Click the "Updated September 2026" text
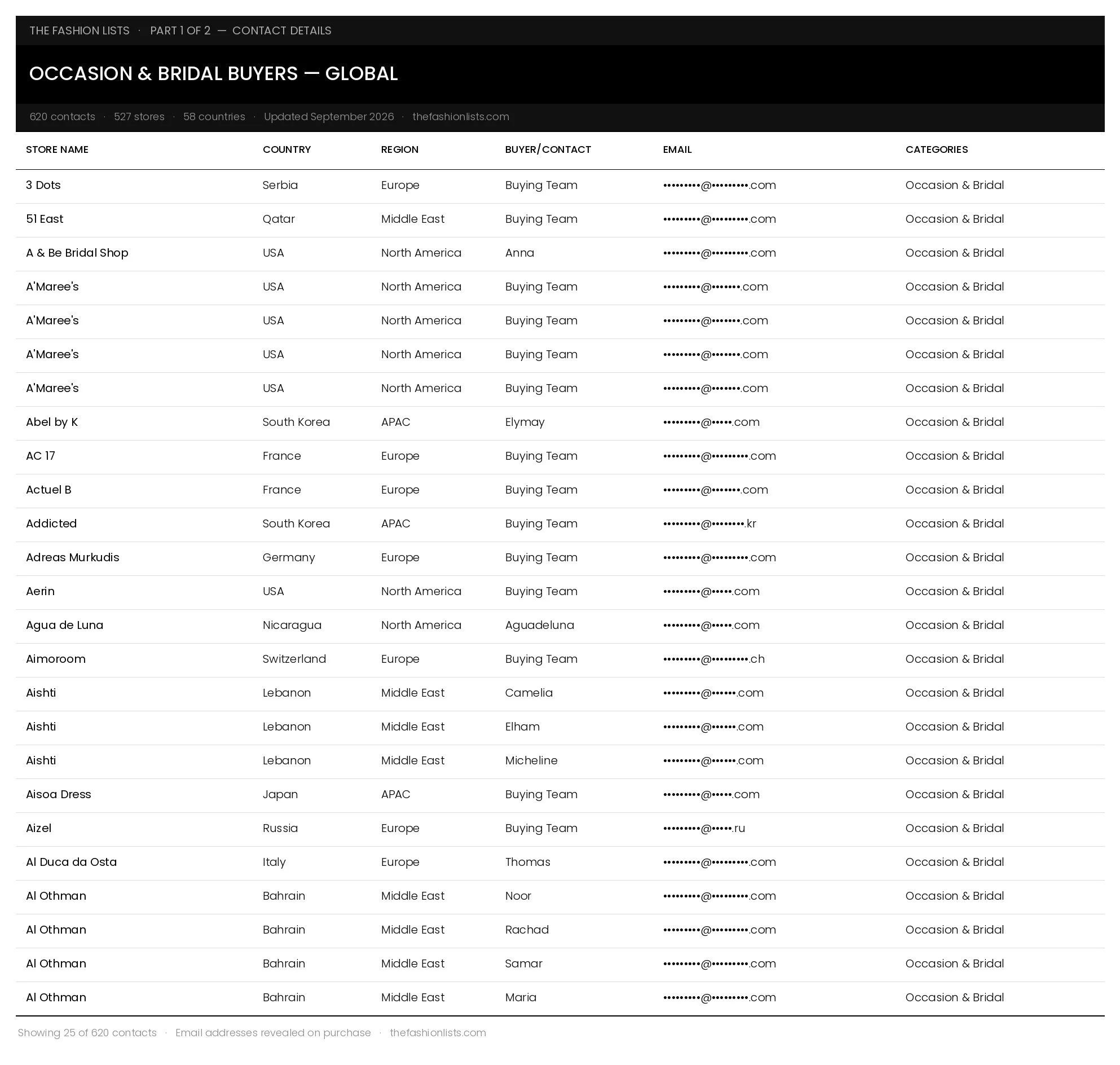 329,116
